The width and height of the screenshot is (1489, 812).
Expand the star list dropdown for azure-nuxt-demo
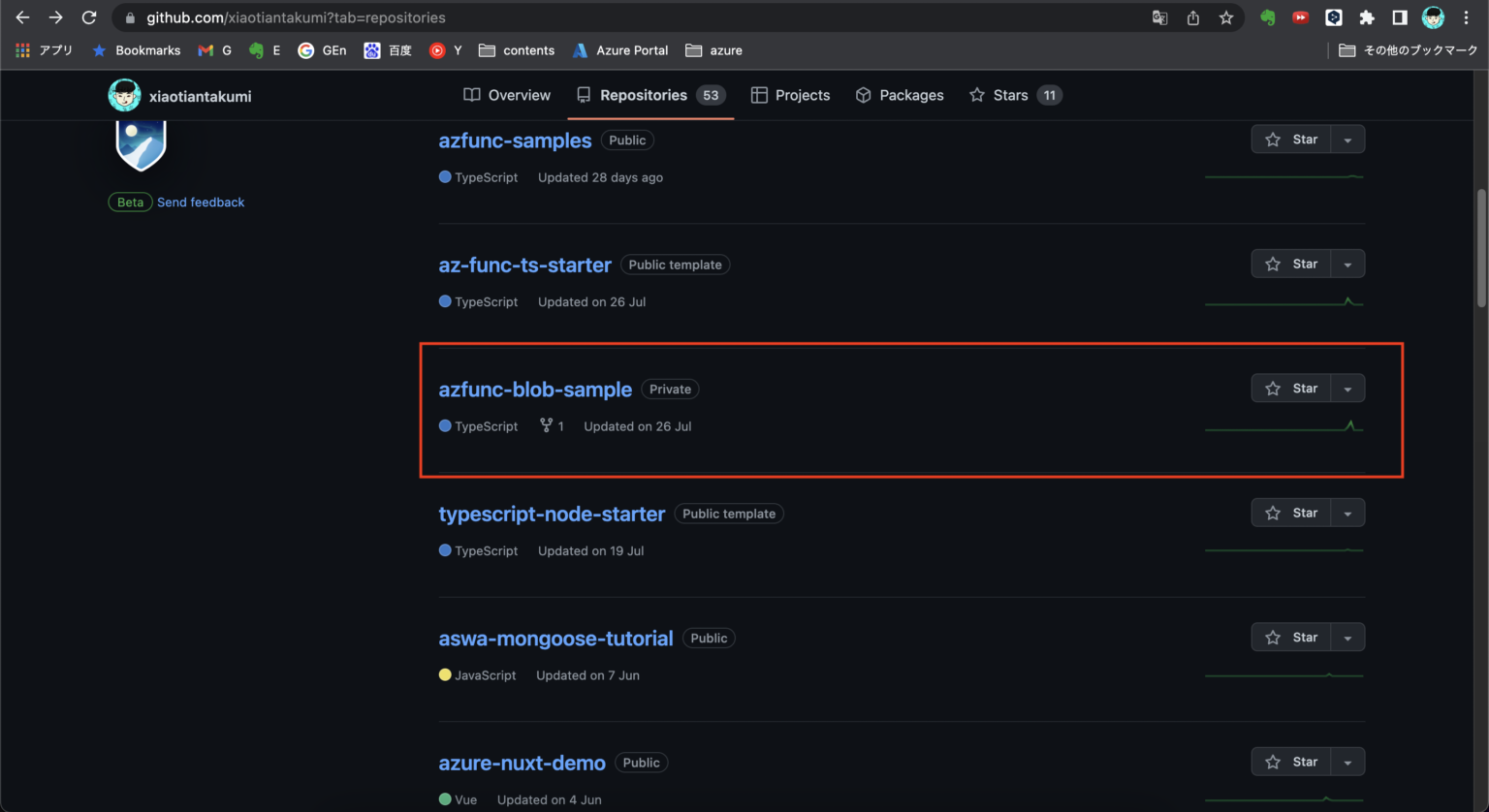(1347, 763)
